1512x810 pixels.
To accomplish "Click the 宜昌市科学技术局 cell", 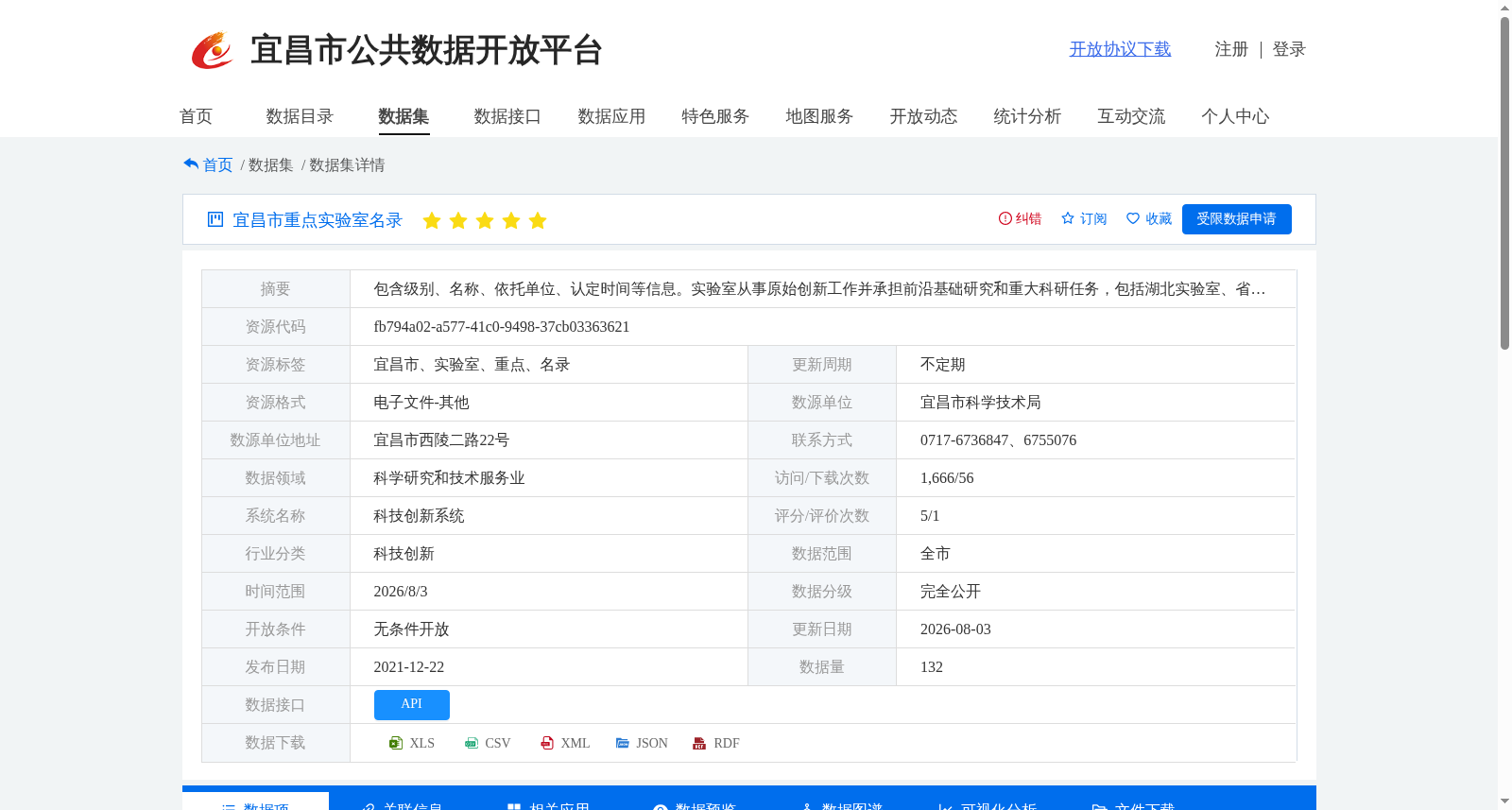I will point(981,403).
